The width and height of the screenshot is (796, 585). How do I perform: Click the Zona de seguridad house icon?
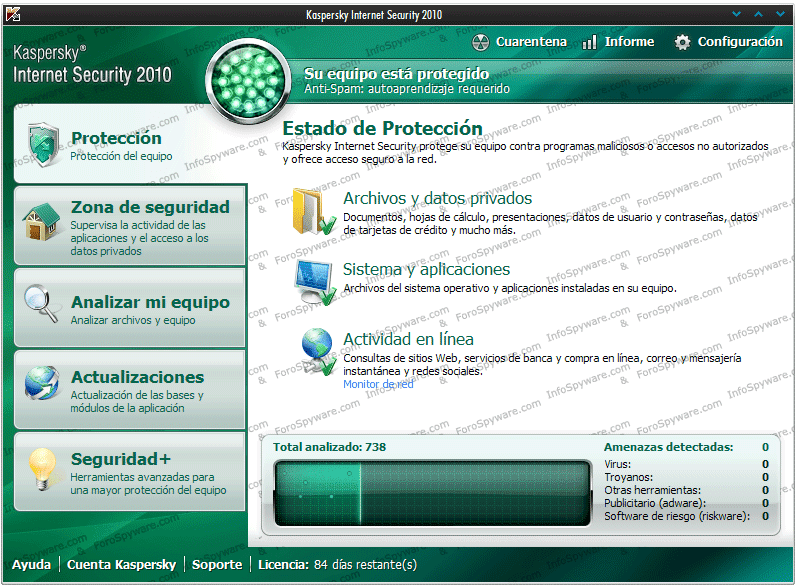tap(41, 222)
